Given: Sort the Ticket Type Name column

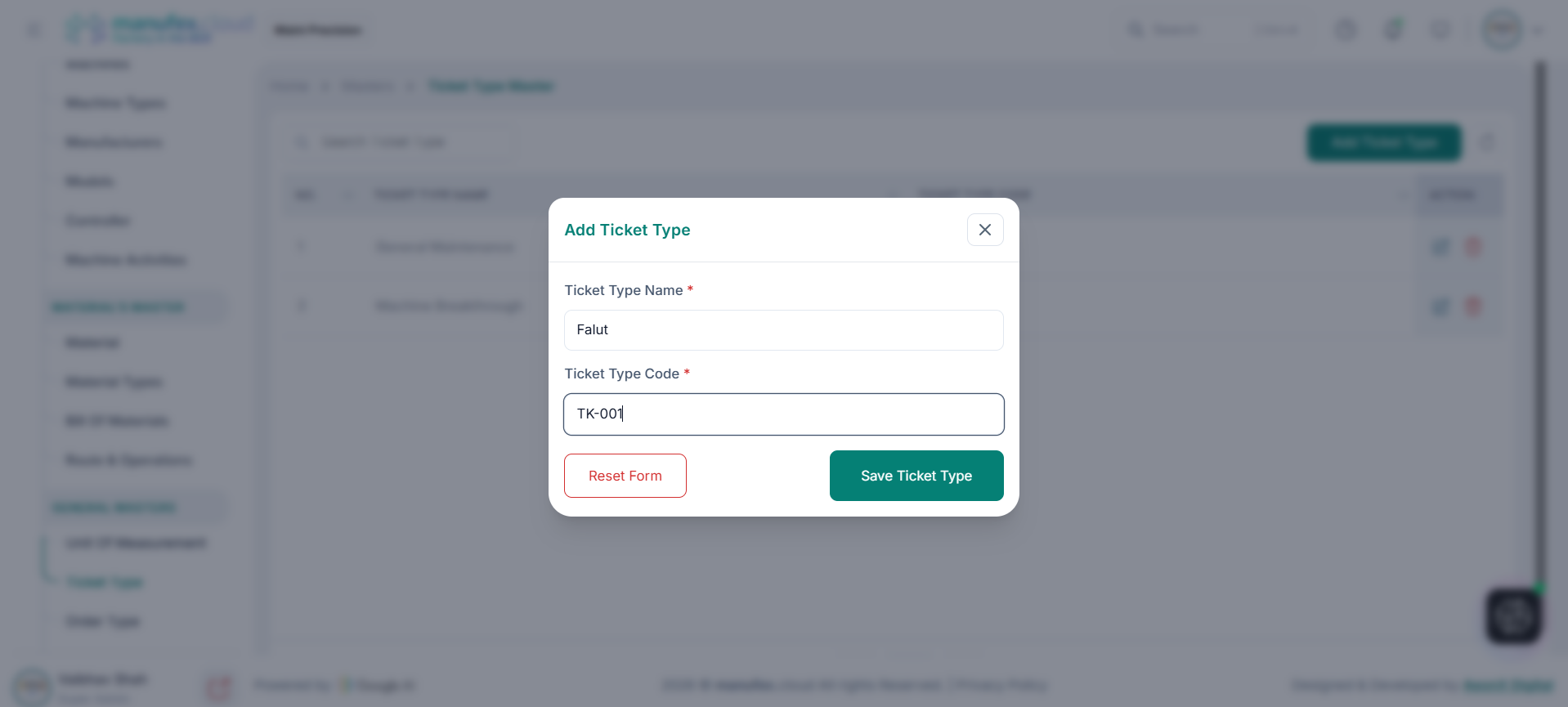Looking at the screenshot, I should 893,195.
